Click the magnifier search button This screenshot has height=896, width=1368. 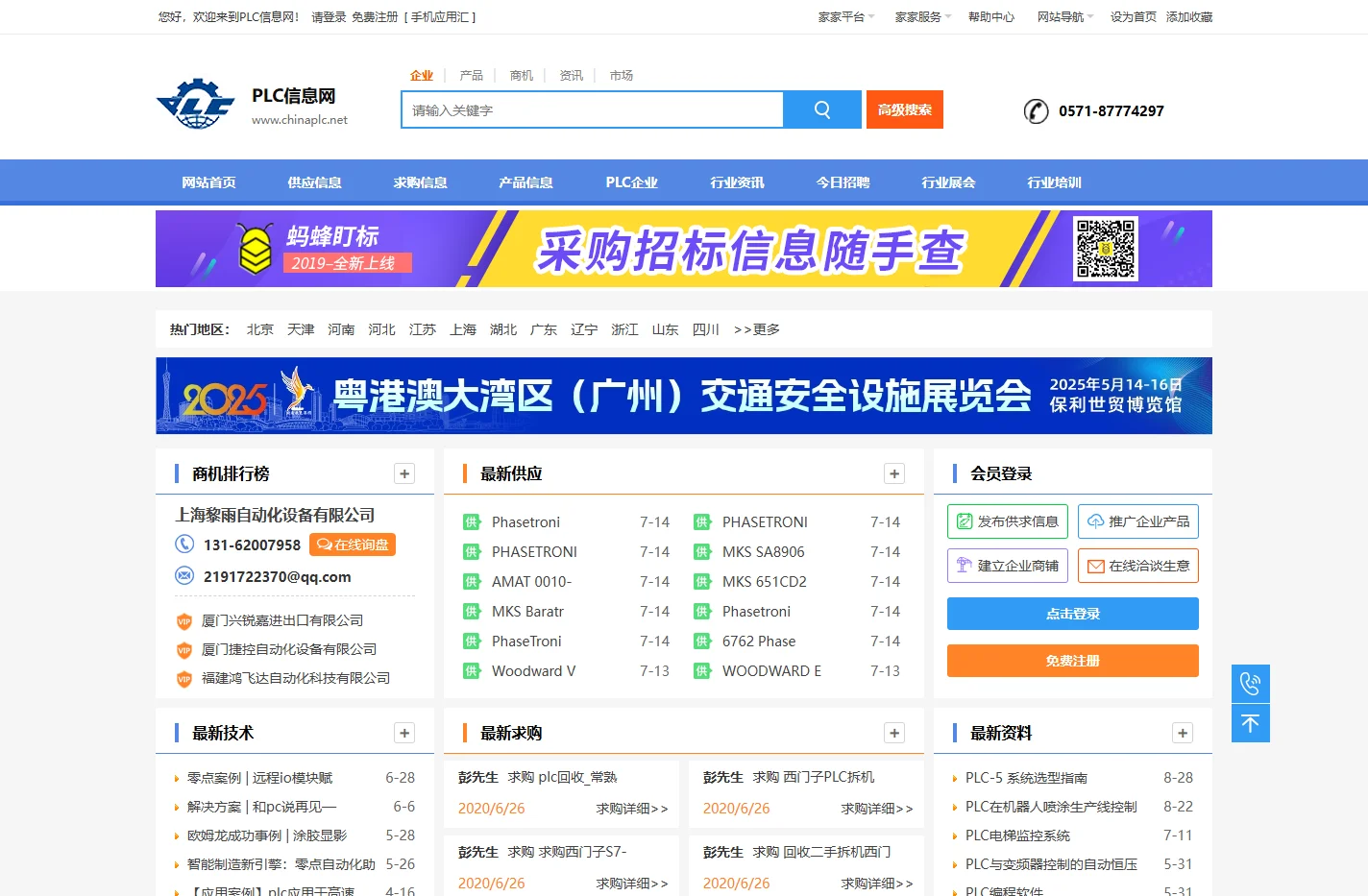tap(822, 109)
